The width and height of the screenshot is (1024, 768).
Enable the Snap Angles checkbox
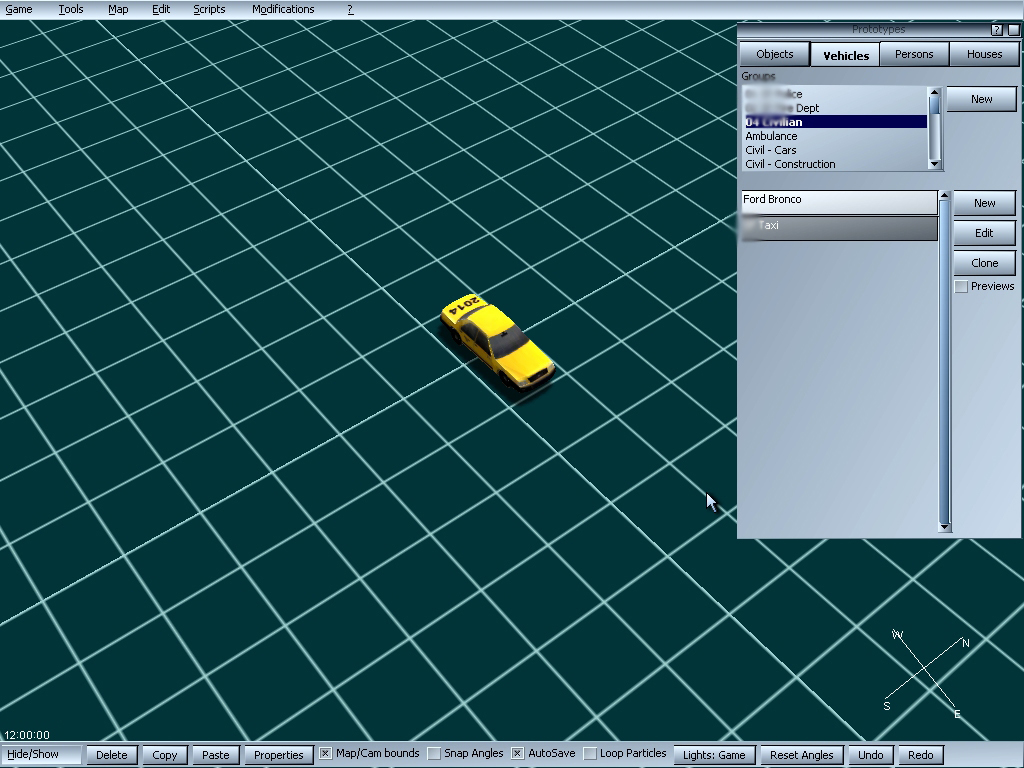pyautogui.click(x=434, y=754)
